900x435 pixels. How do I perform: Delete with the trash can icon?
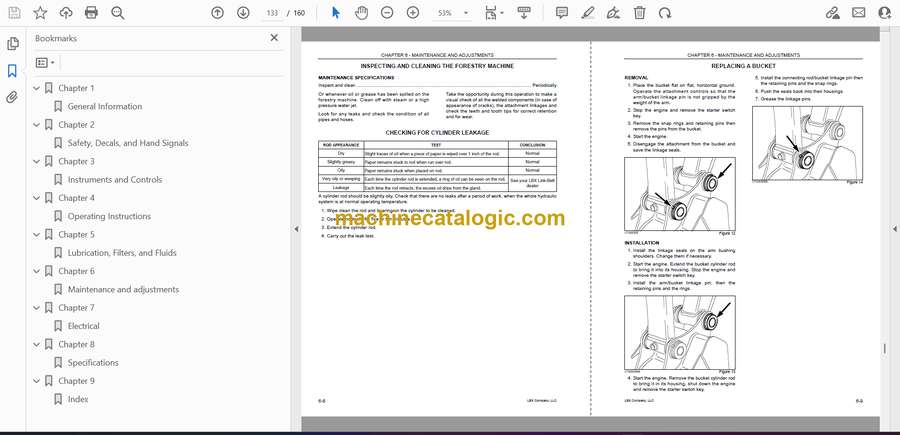639,13
